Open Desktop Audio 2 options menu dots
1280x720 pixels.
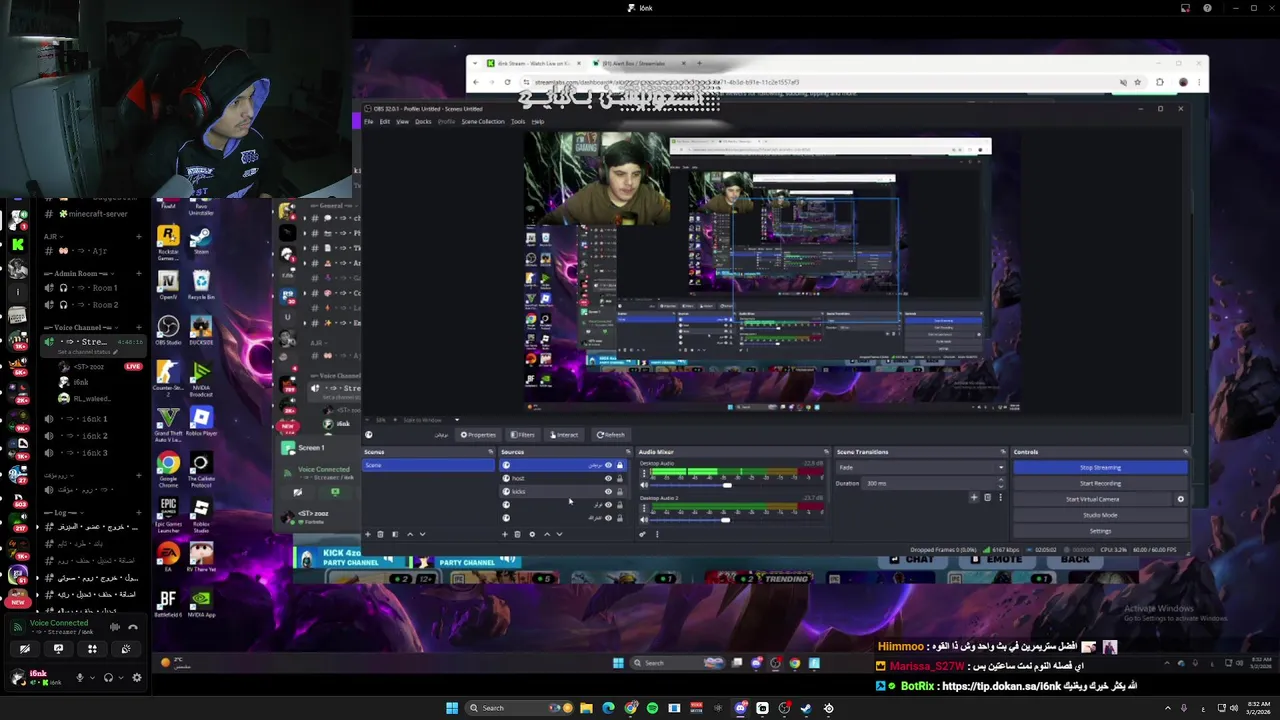[644, 507]
